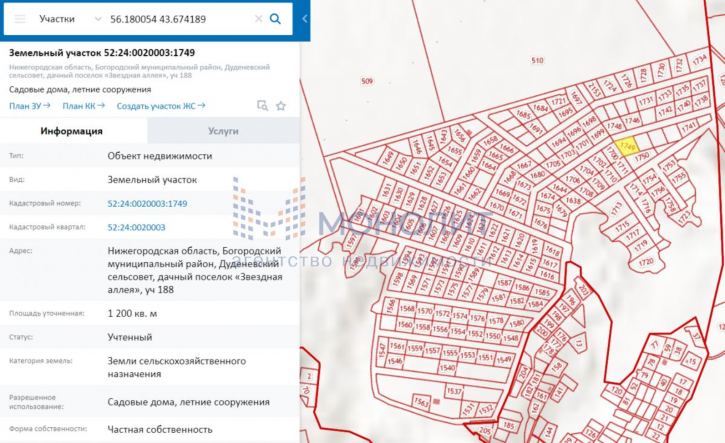Open the План КК link
725x443 pixels.
(84, 106)
